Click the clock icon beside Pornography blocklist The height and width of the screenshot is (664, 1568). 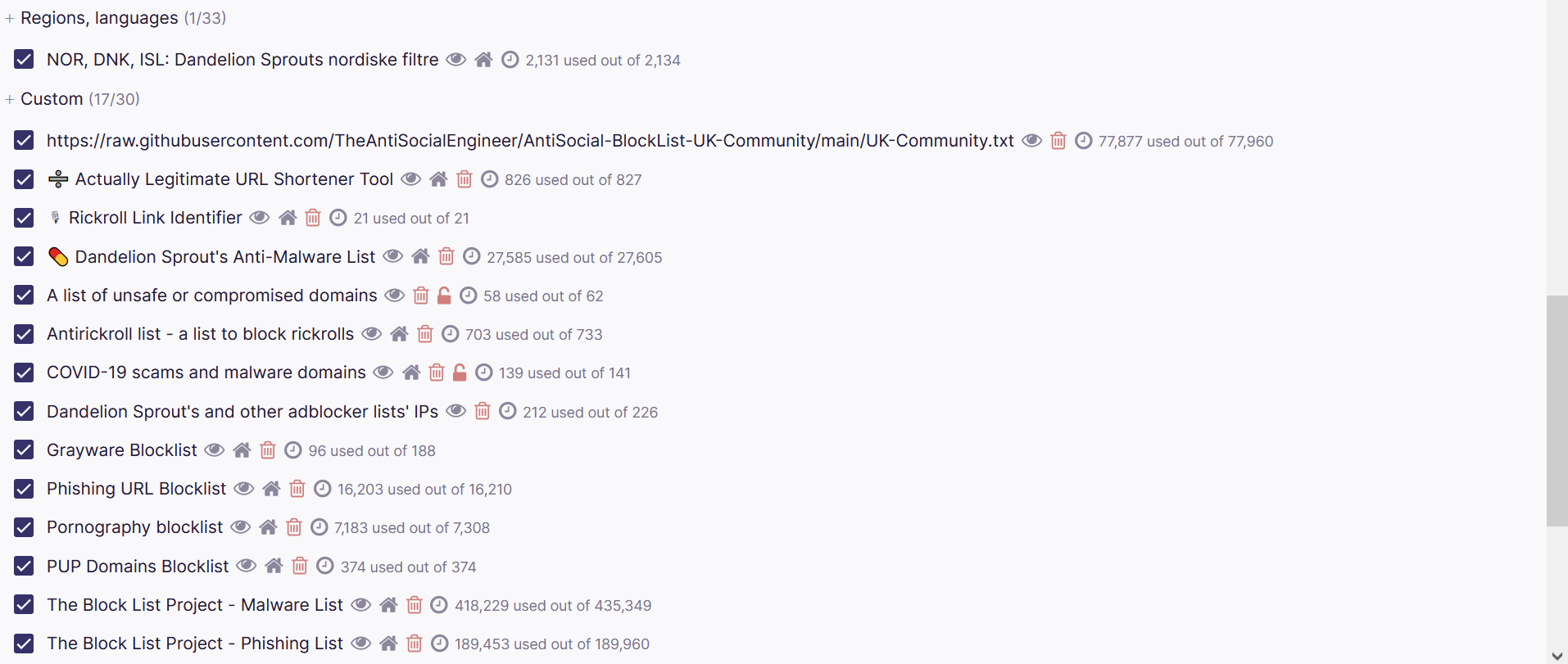[319, 526]
